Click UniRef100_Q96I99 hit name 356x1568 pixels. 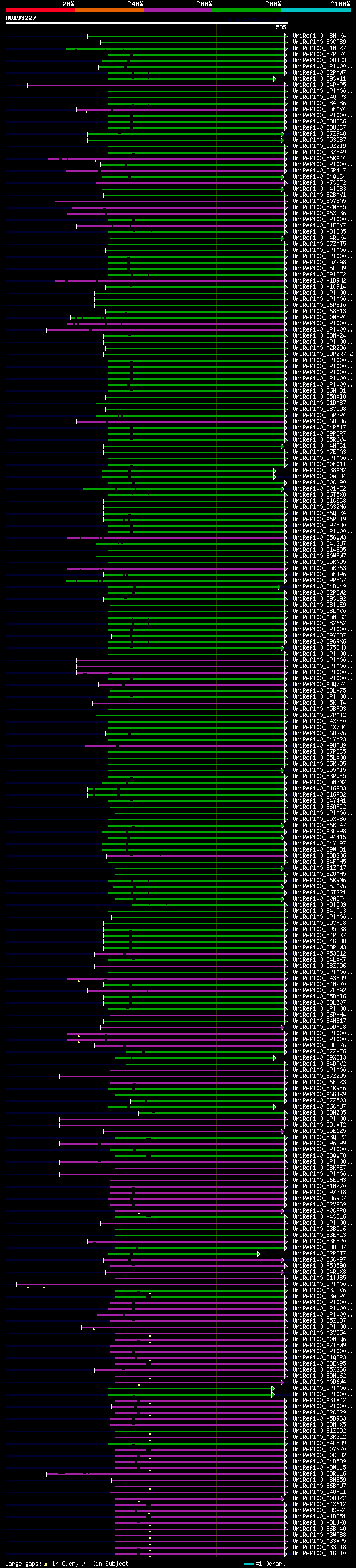319,1143
